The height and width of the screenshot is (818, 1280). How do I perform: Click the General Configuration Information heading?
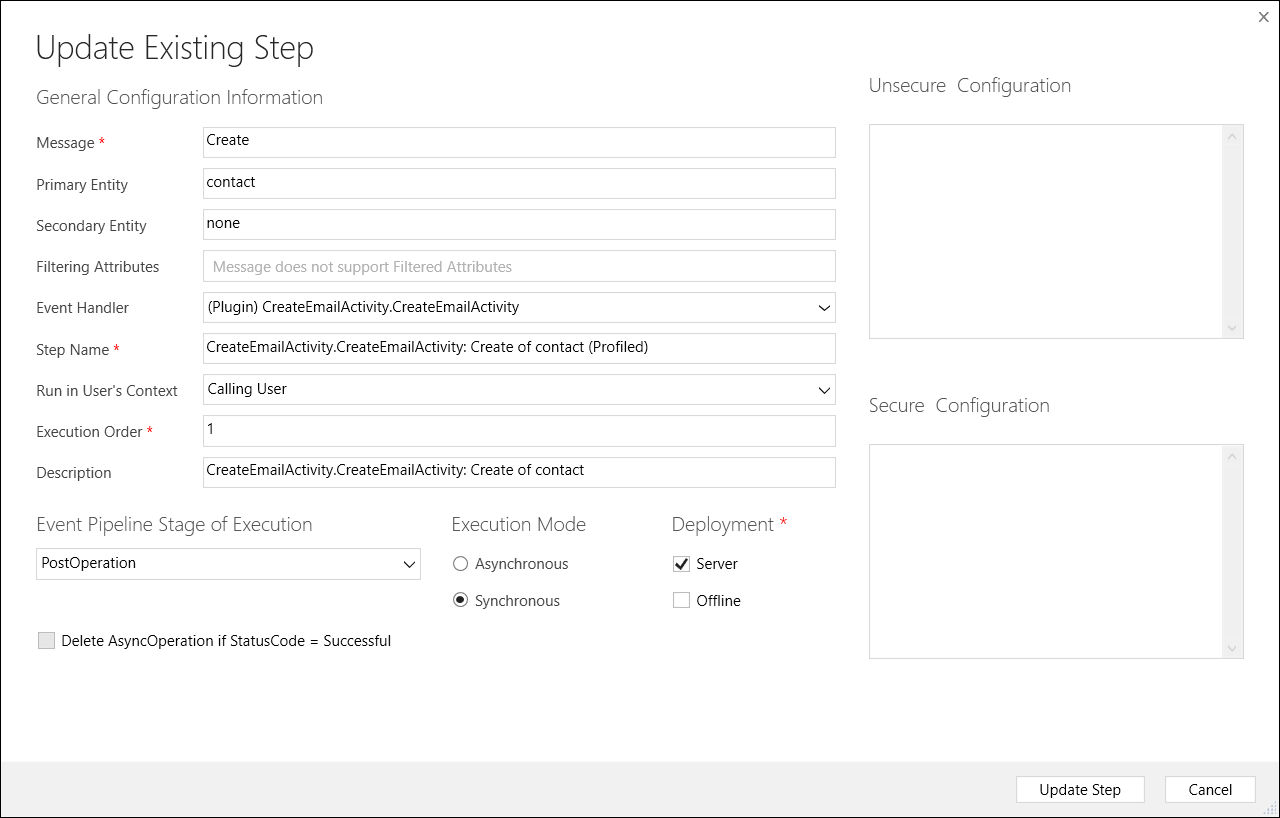[x=179, y=97]
